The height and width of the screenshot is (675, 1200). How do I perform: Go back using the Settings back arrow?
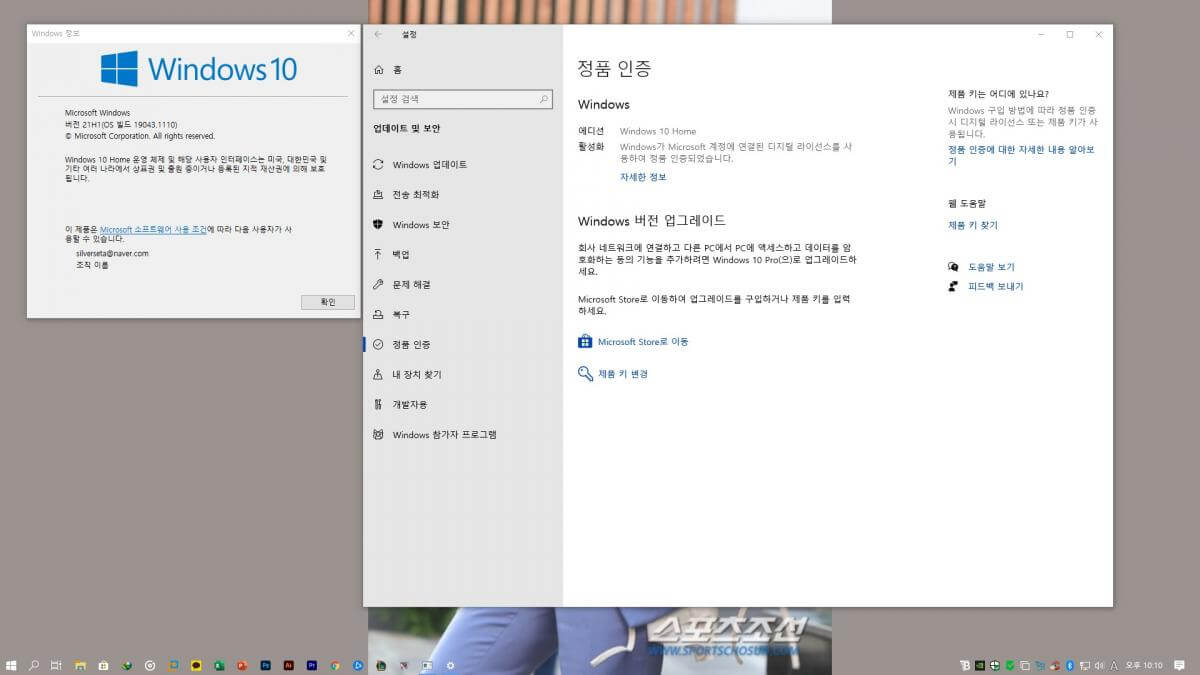pos(378,34)
